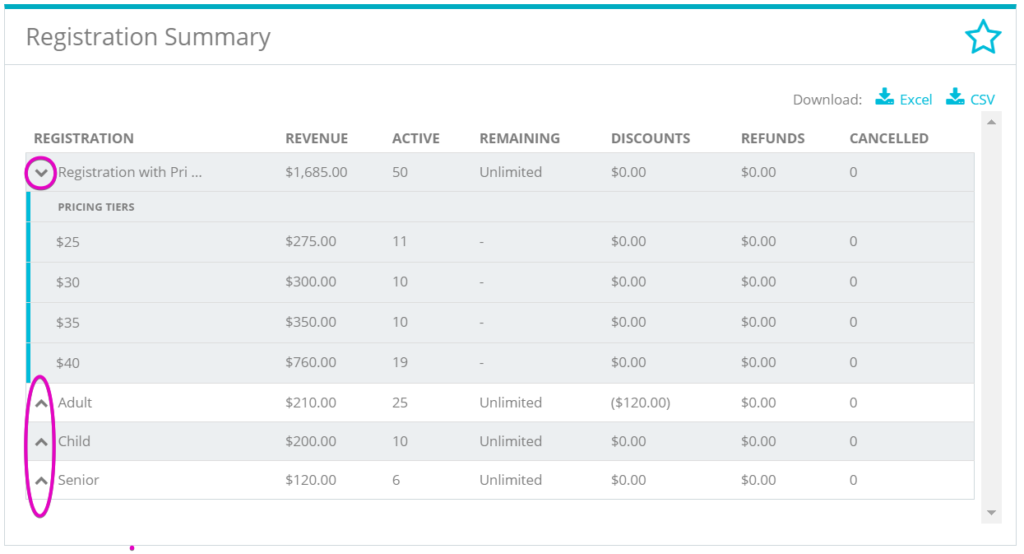Expand the Senior registration row chevron
1024x554 pixels.
click(41, 481)
